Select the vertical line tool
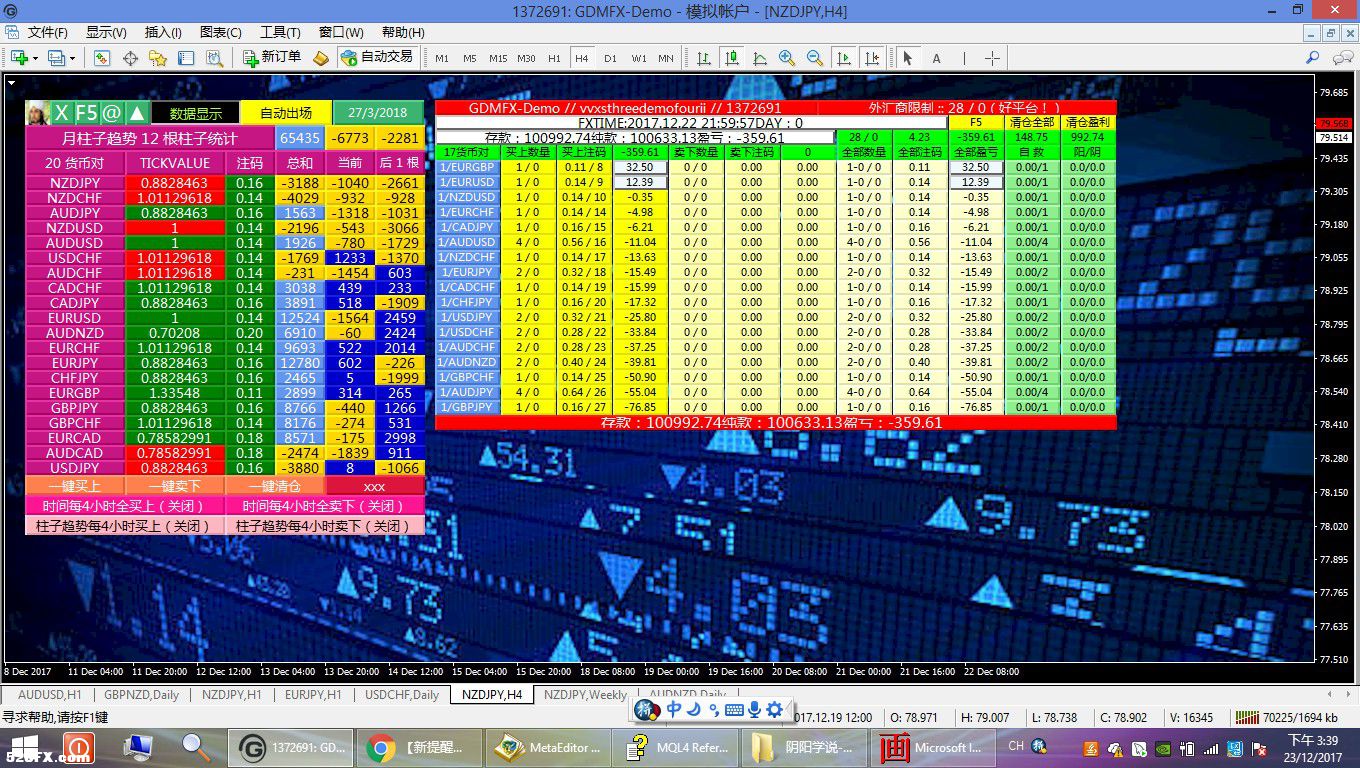The height and width of the screenshot is (768, 1360). click(x=964, y=58)
